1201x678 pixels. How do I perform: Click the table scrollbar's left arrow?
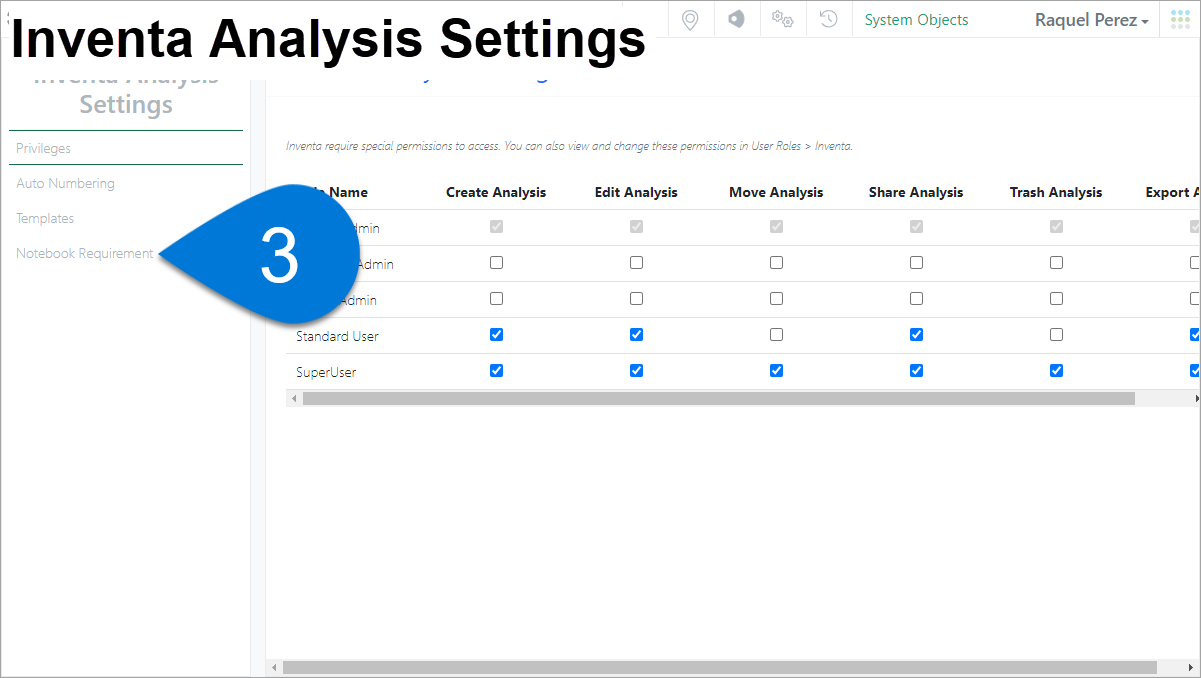click(294, 398)
